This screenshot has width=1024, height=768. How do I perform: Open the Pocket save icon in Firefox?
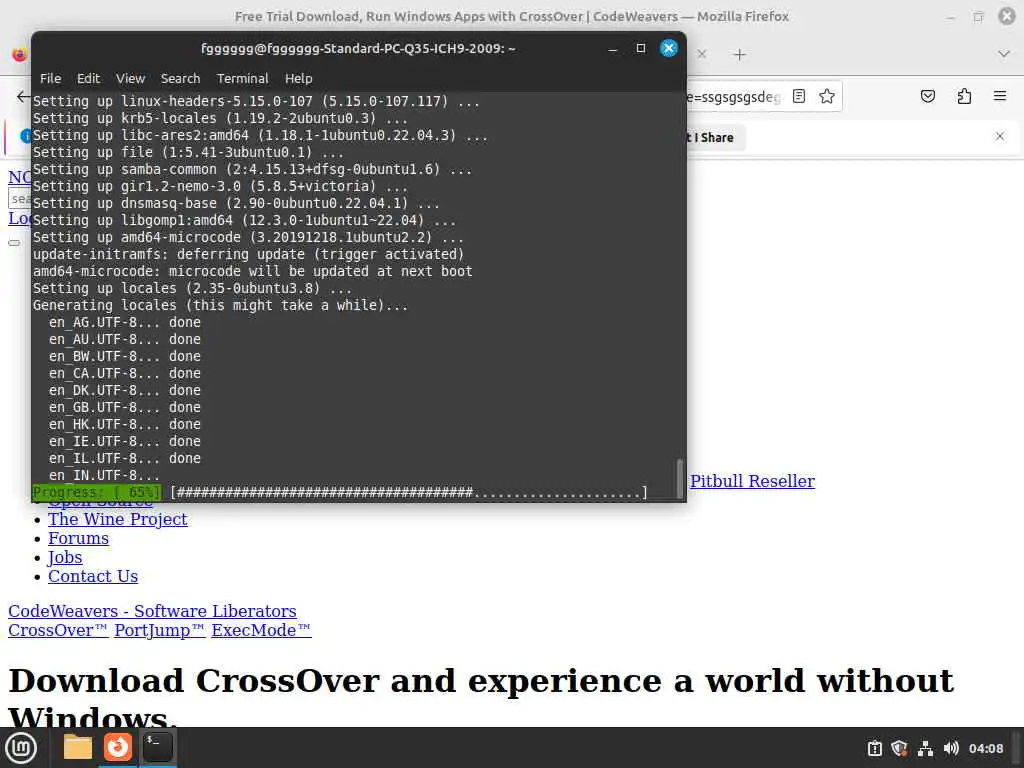click(928, 97)
